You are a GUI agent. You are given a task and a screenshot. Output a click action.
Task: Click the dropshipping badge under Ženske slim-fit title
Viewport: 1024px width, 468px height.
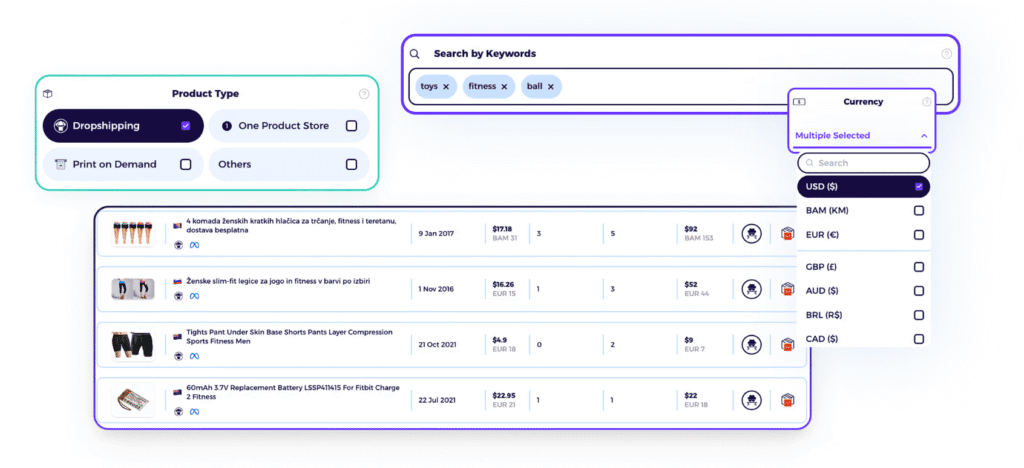tap(178, 296)
